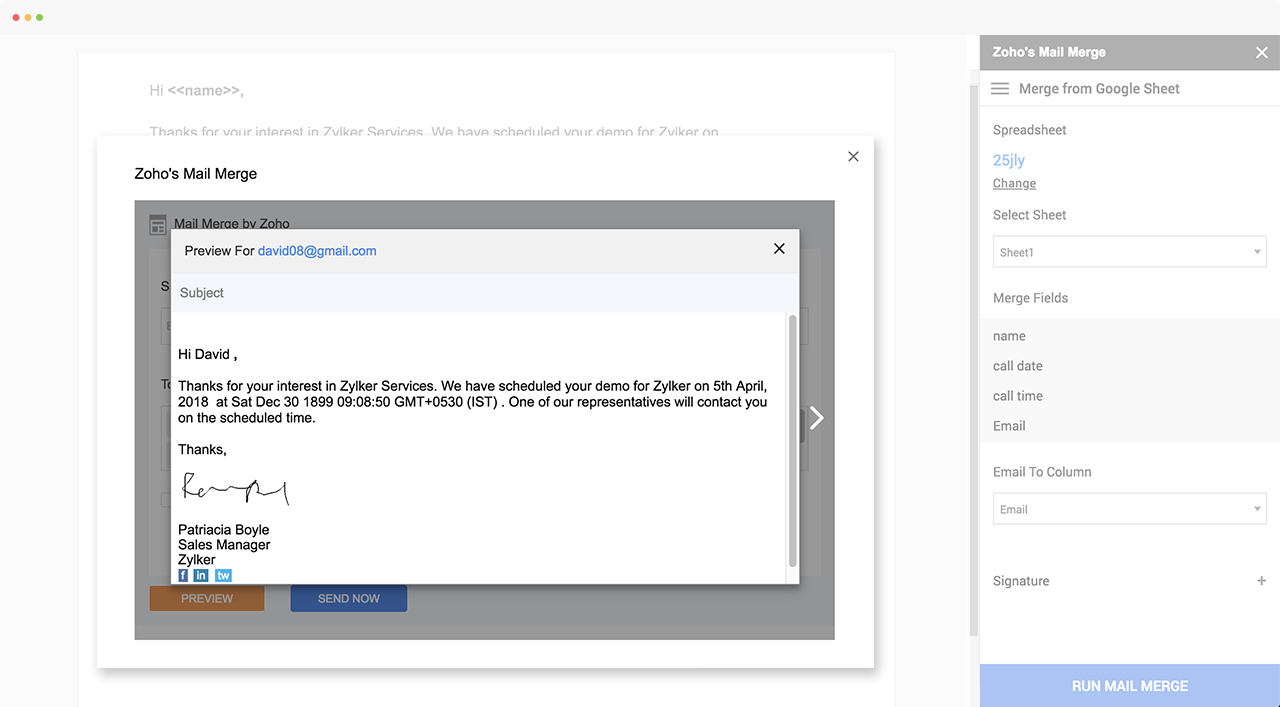The image size is (1280, 707).
Task: Click the document page vertical scrollbar
Action: (974, 360)
